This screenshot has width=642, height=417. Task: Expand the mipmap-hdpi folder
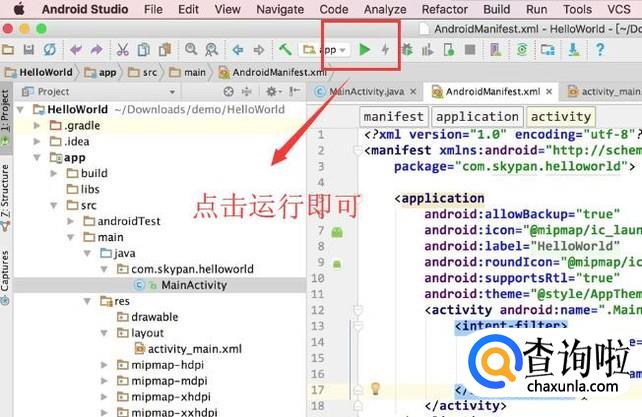104,365
